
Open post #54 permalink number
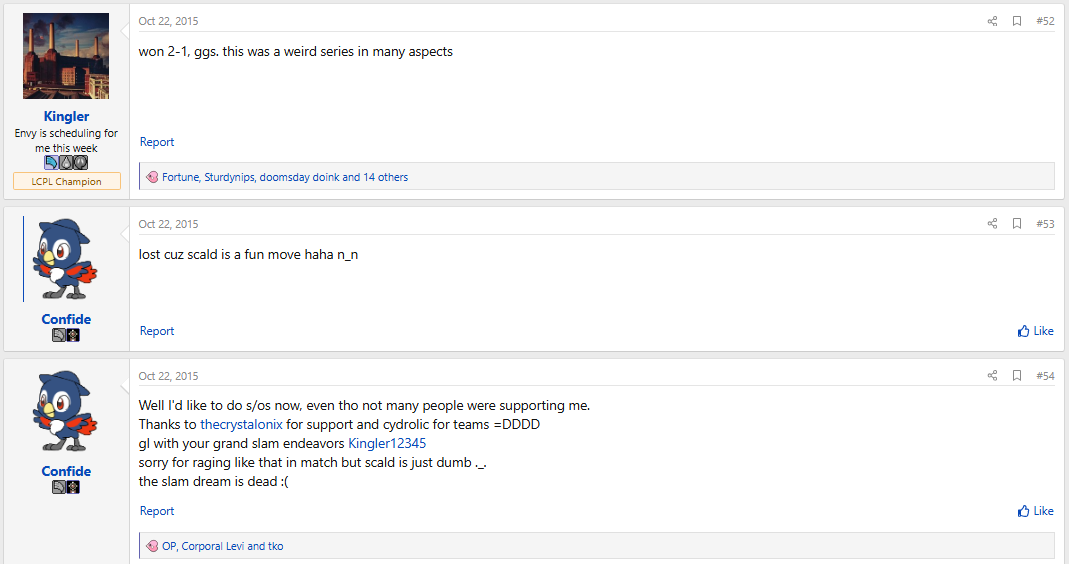(x=1045, y=376)
